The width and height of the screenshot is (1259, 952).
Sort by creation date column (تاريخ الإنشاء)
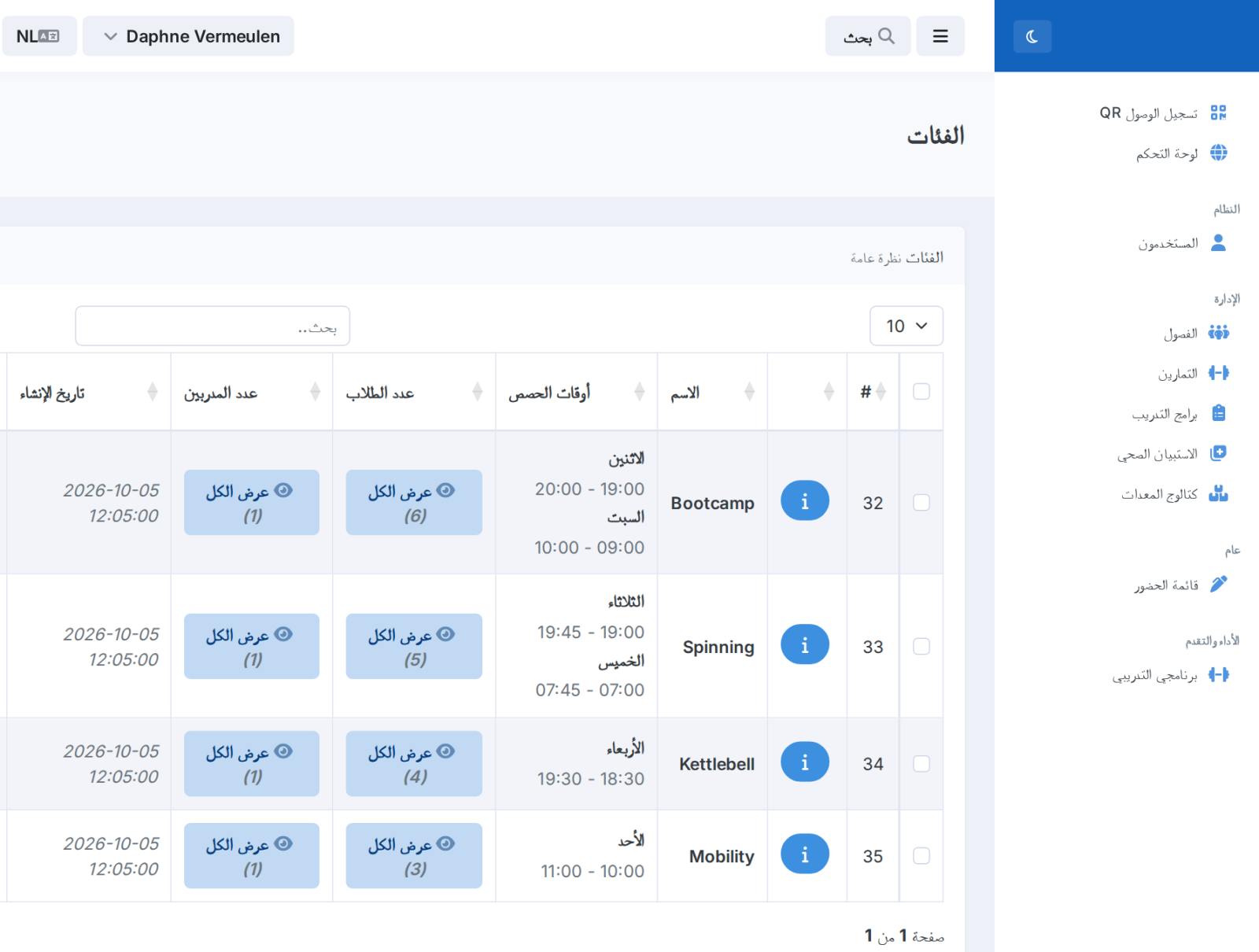[x=88, y=391]
